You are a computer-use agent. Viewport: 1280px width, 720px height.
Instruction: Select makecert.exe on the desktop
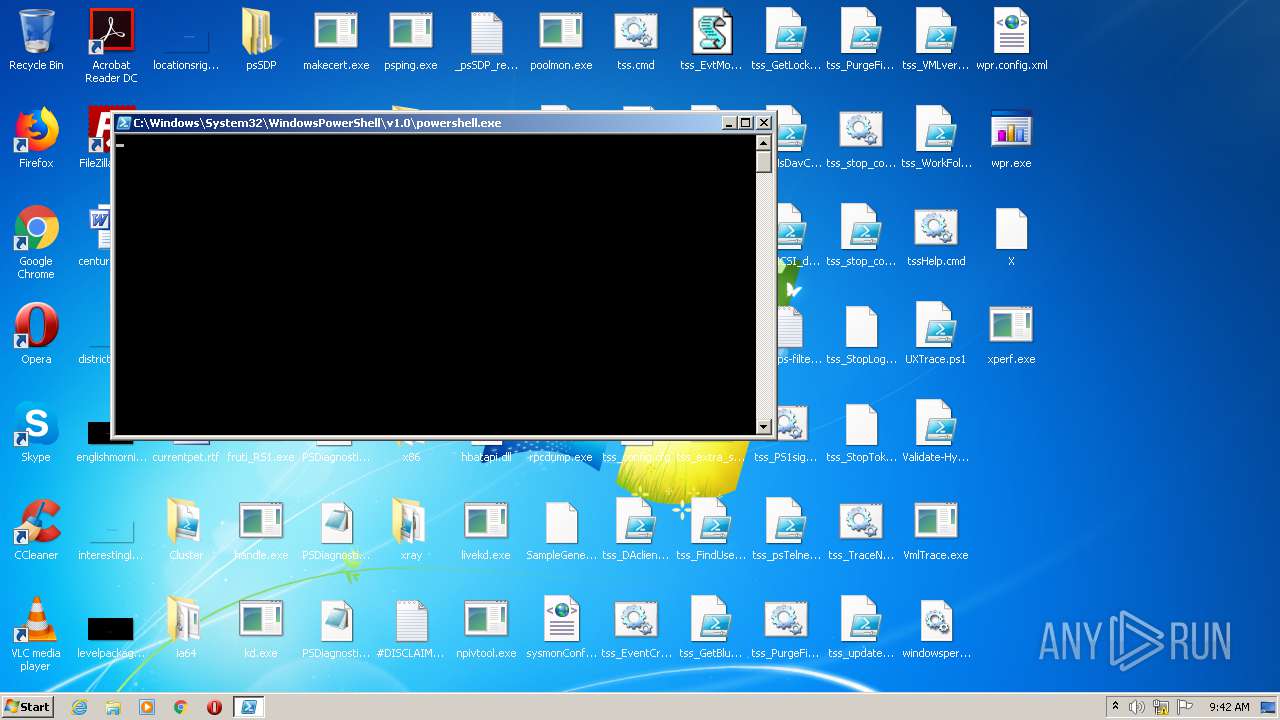[336, 41]
